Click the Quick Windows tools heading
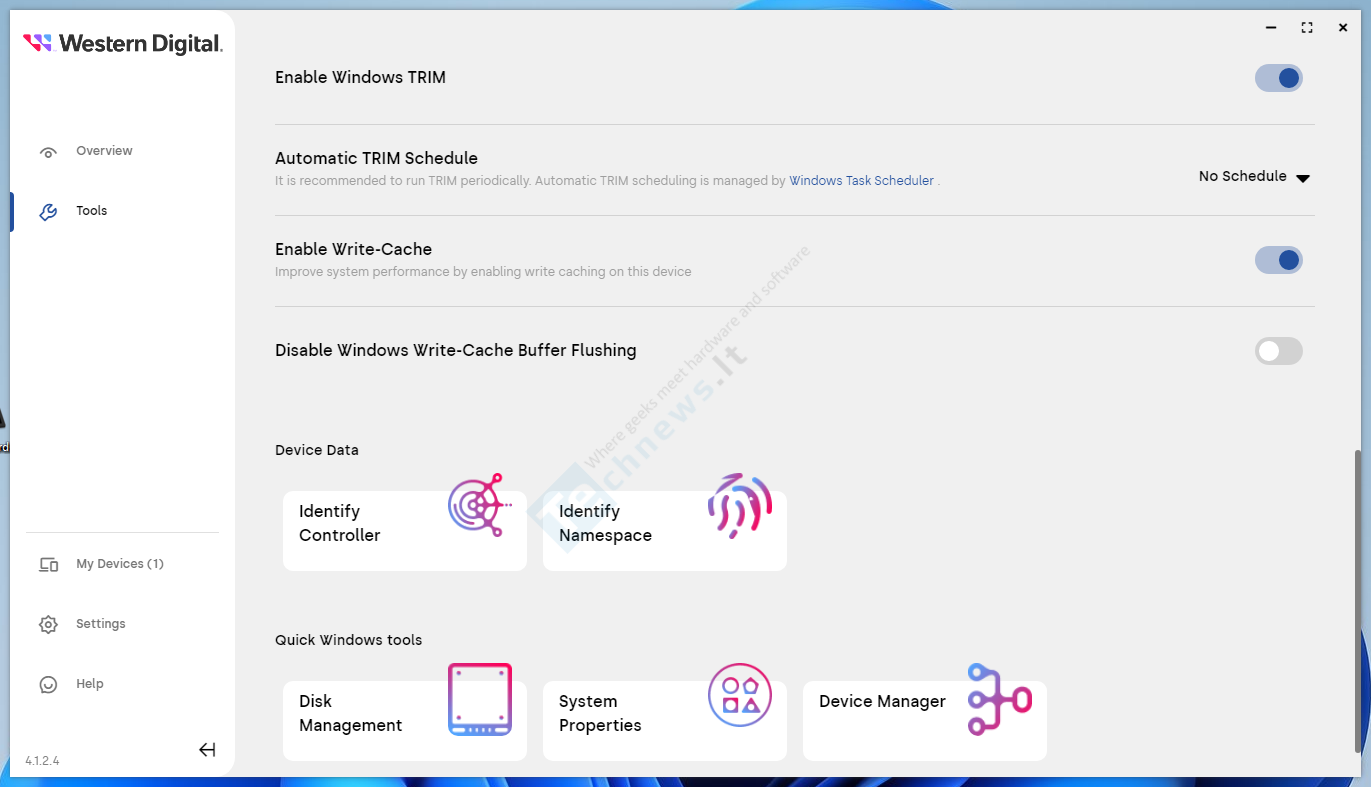The image size is (1371, 787). (x=349, y=640)
